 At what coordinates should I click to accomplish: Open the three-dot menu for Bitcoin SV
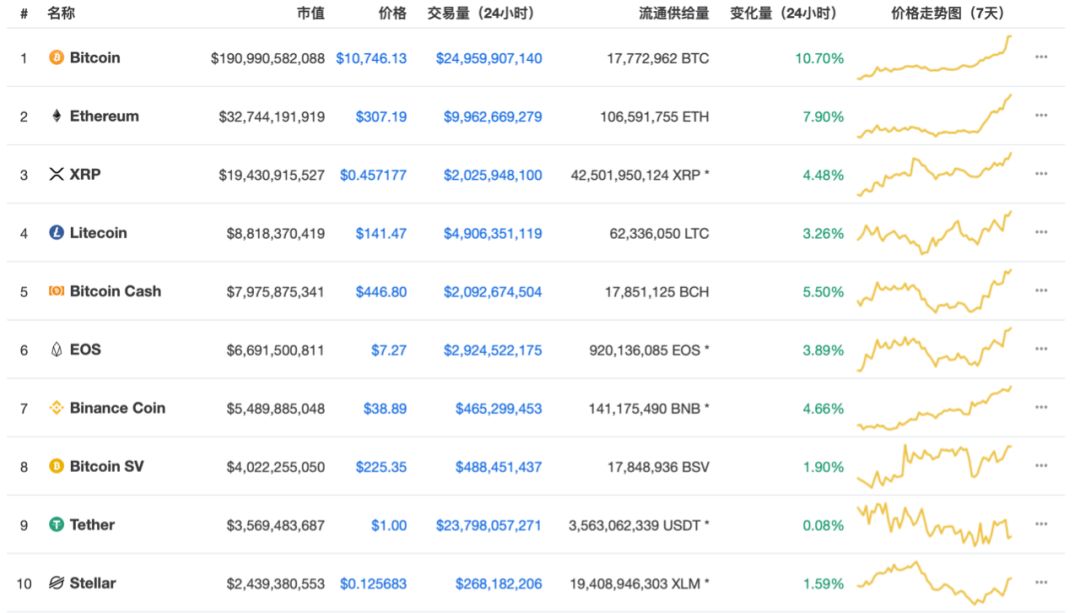[x=1041, y=466]
